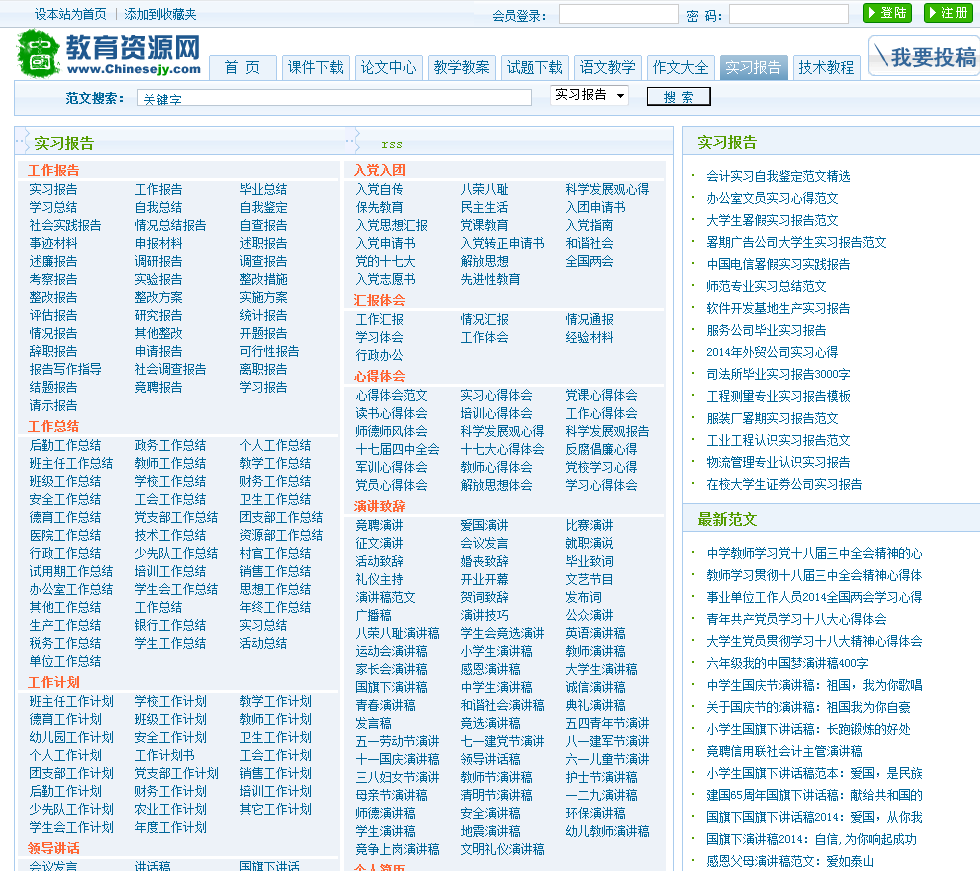Open 中国电信暑假实习实践报告 article
The image size is (980, 871).
click(x=778, y=265)
